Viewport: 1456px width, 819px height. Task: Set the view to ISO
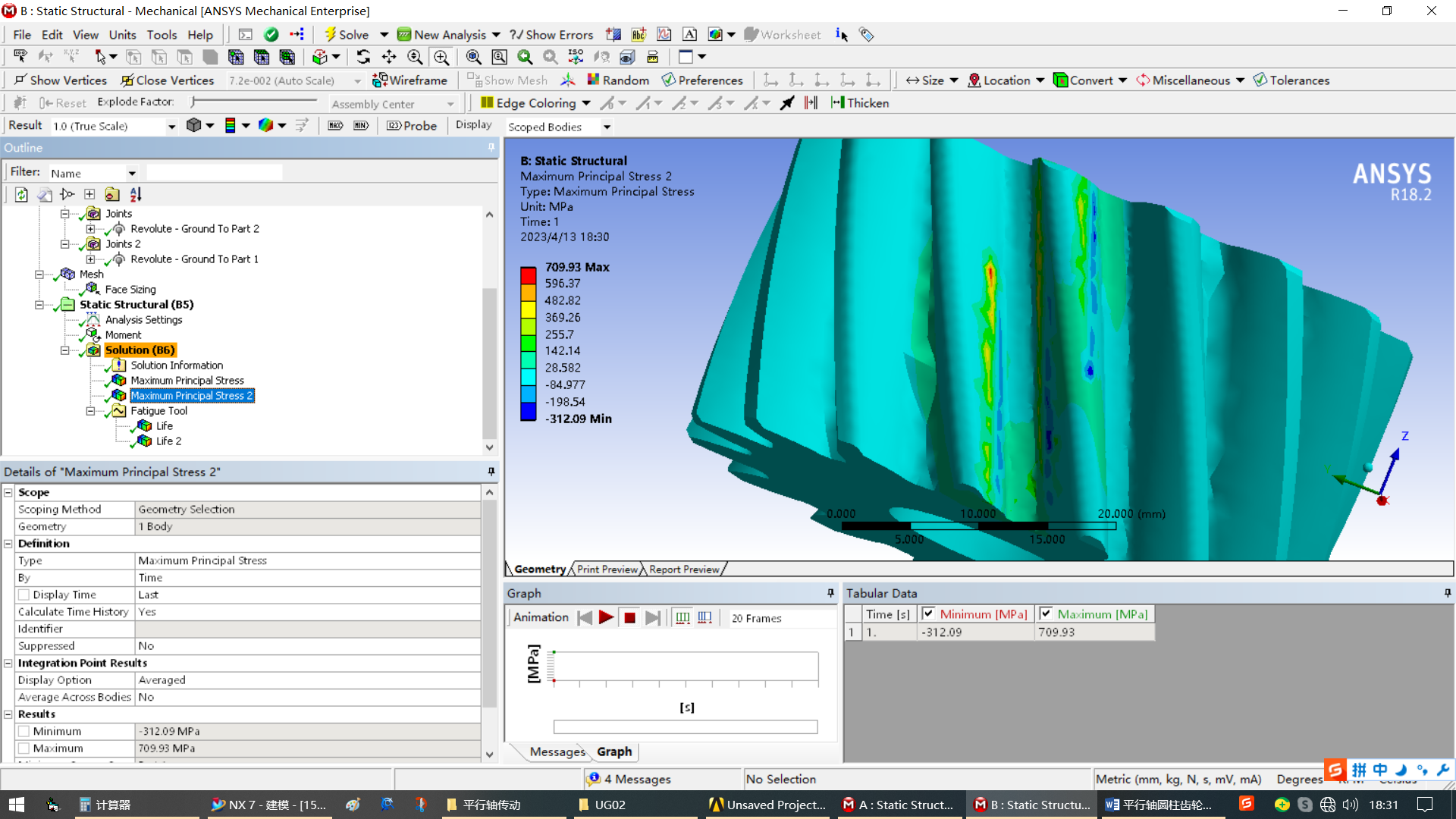576,57
